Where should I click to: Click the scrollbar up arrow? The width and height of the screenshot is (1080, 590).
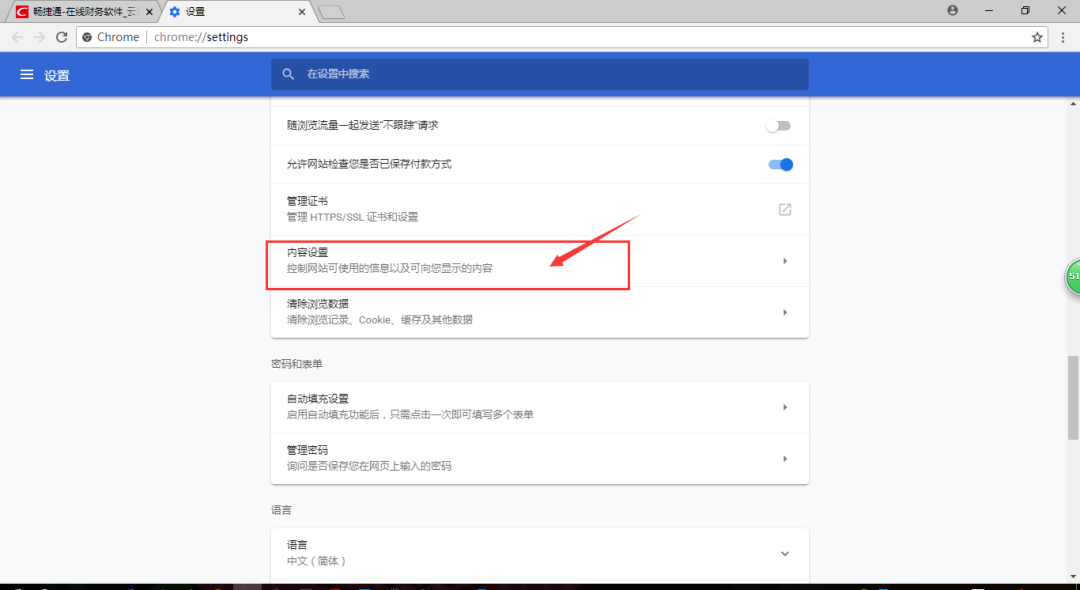[x=1073, y=103]
